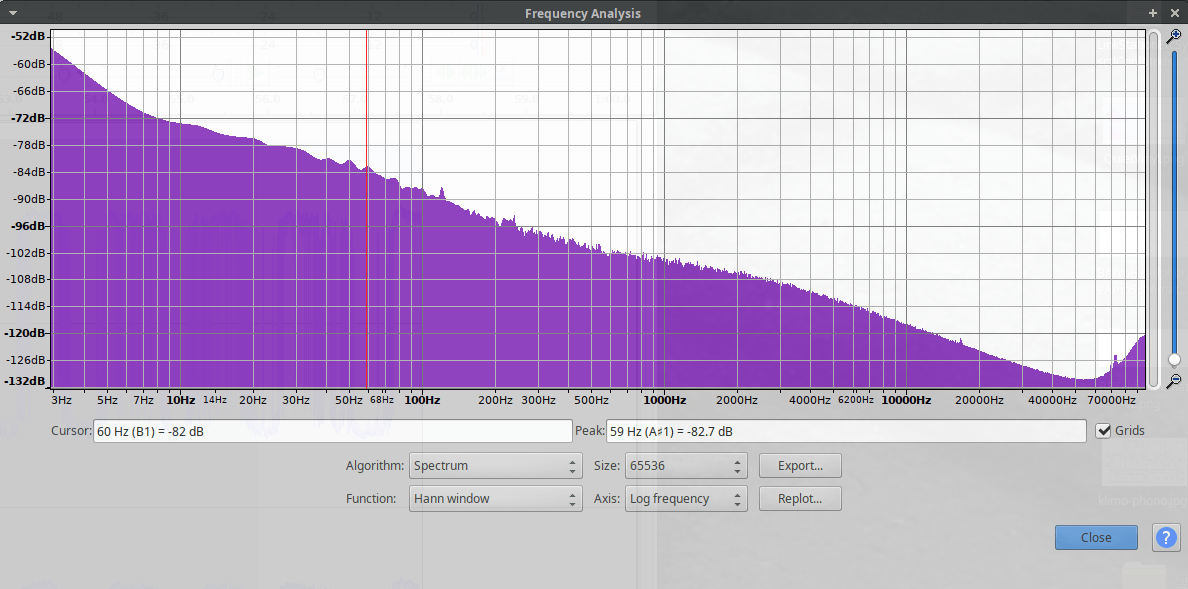Click the 10000Hz frequency axis label
Screen dimensions: 1188x589
pyautogui.click(x=906, y=399)
